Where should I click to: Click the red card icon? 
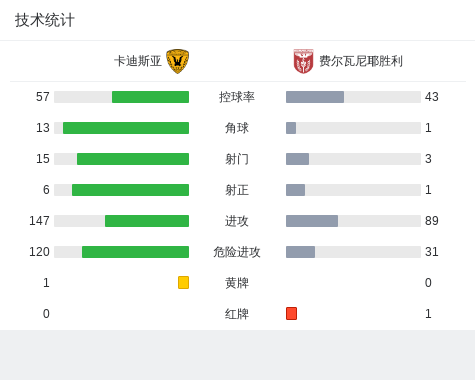pyautogui.click(x=291, y=313)
